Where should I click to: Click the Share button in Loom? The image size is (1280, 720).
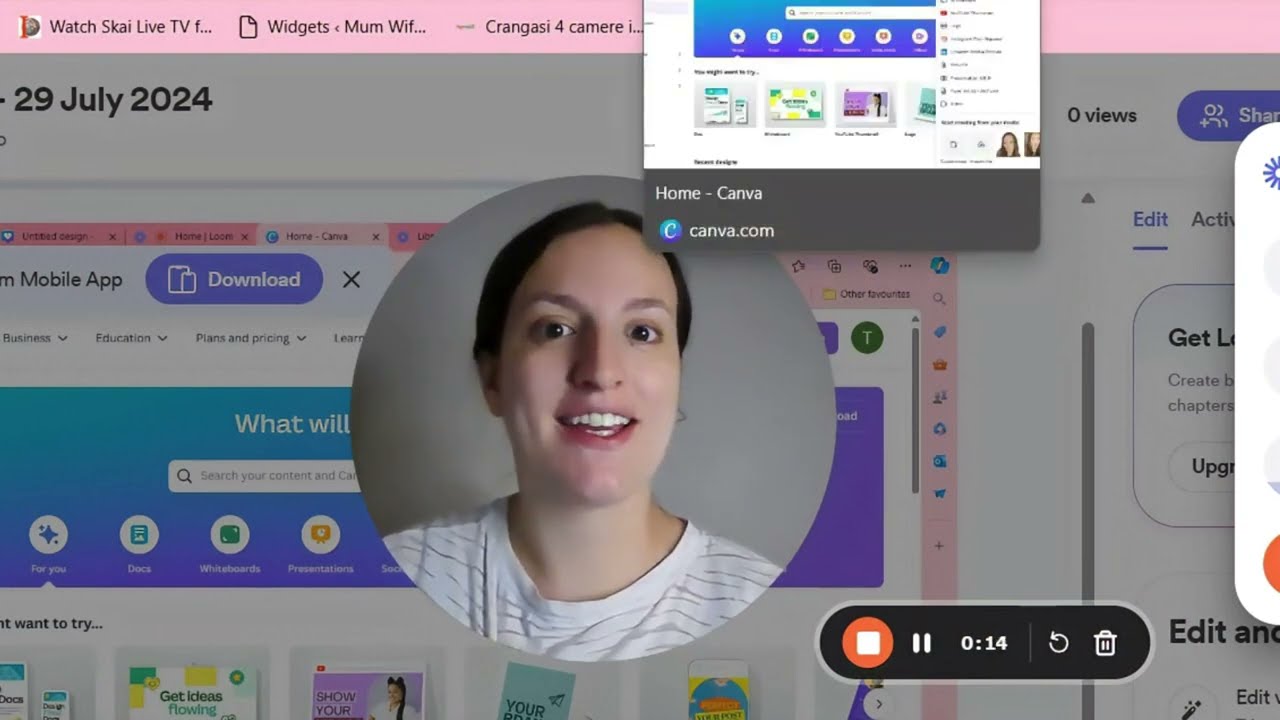(1229, 115)
